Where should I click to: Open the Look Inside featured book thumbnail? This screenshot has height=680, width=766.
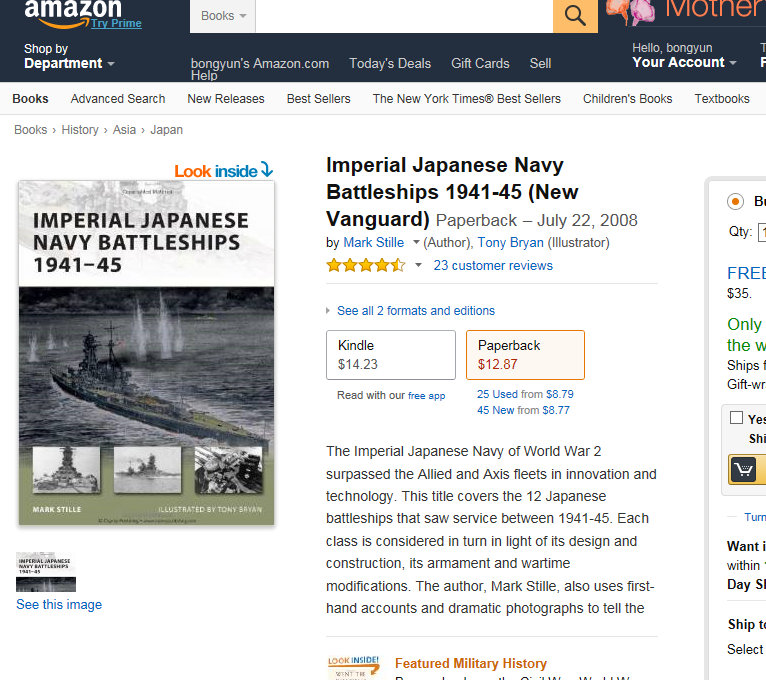(x=354, y=667)
